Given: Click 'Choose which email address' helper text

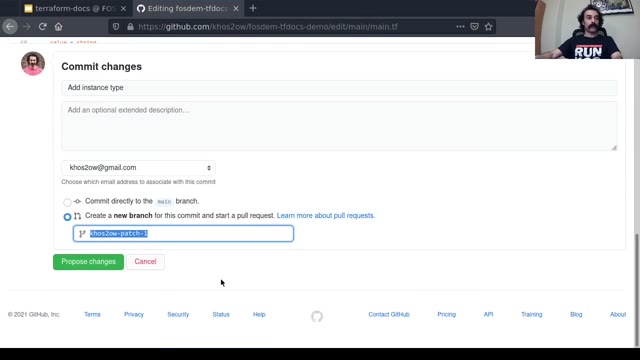Looking at the screenshot, I should tap(138, 182).
